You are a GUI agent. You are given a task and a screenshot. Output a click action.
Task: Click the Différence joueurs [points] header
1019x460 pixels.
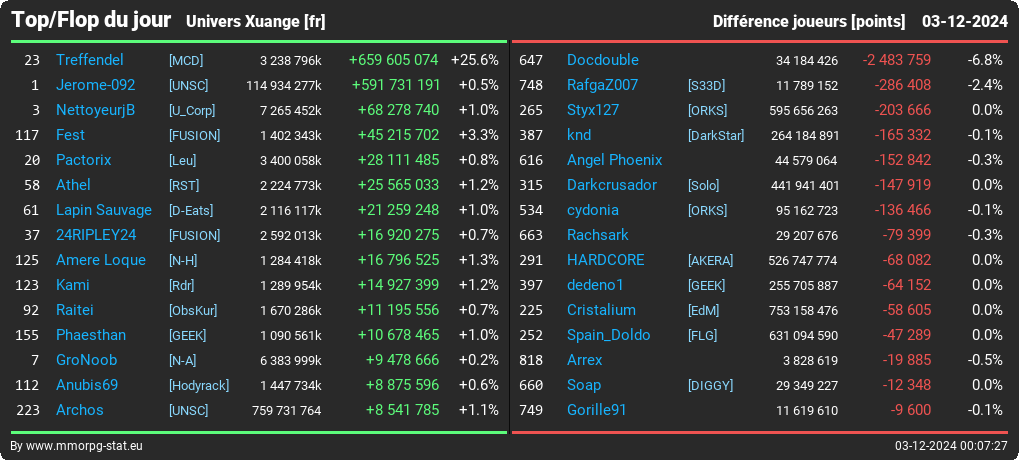pos(808,21)
